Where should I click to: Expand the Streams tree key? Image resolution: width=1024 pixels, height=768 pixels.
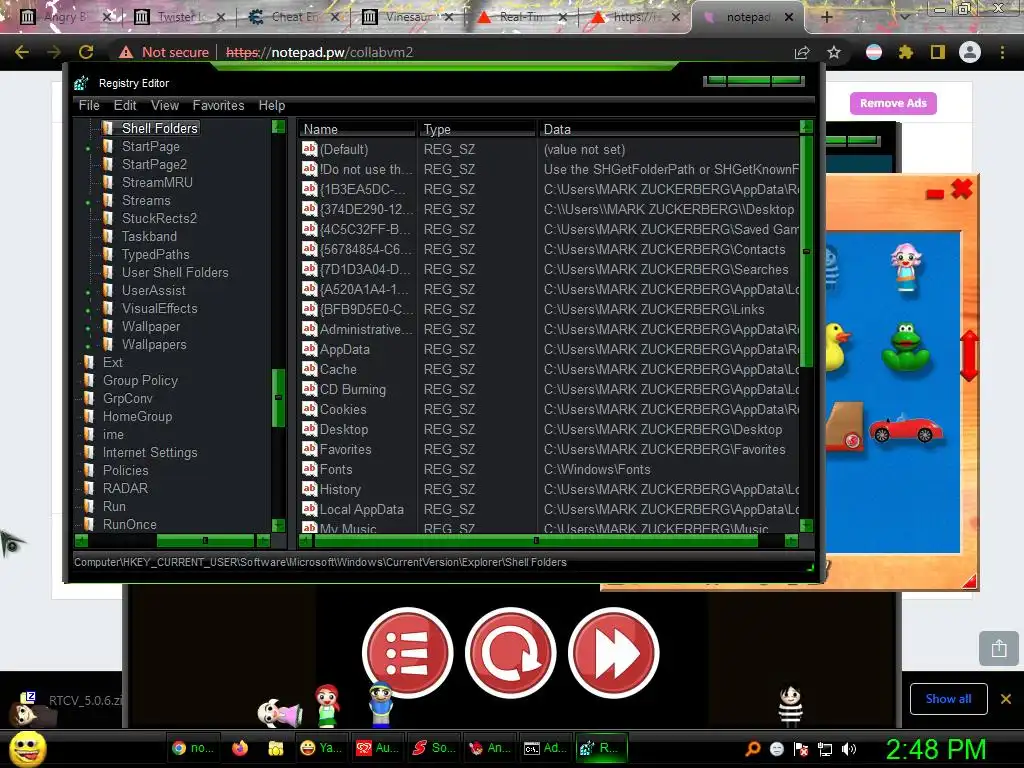tap(88, 203)
